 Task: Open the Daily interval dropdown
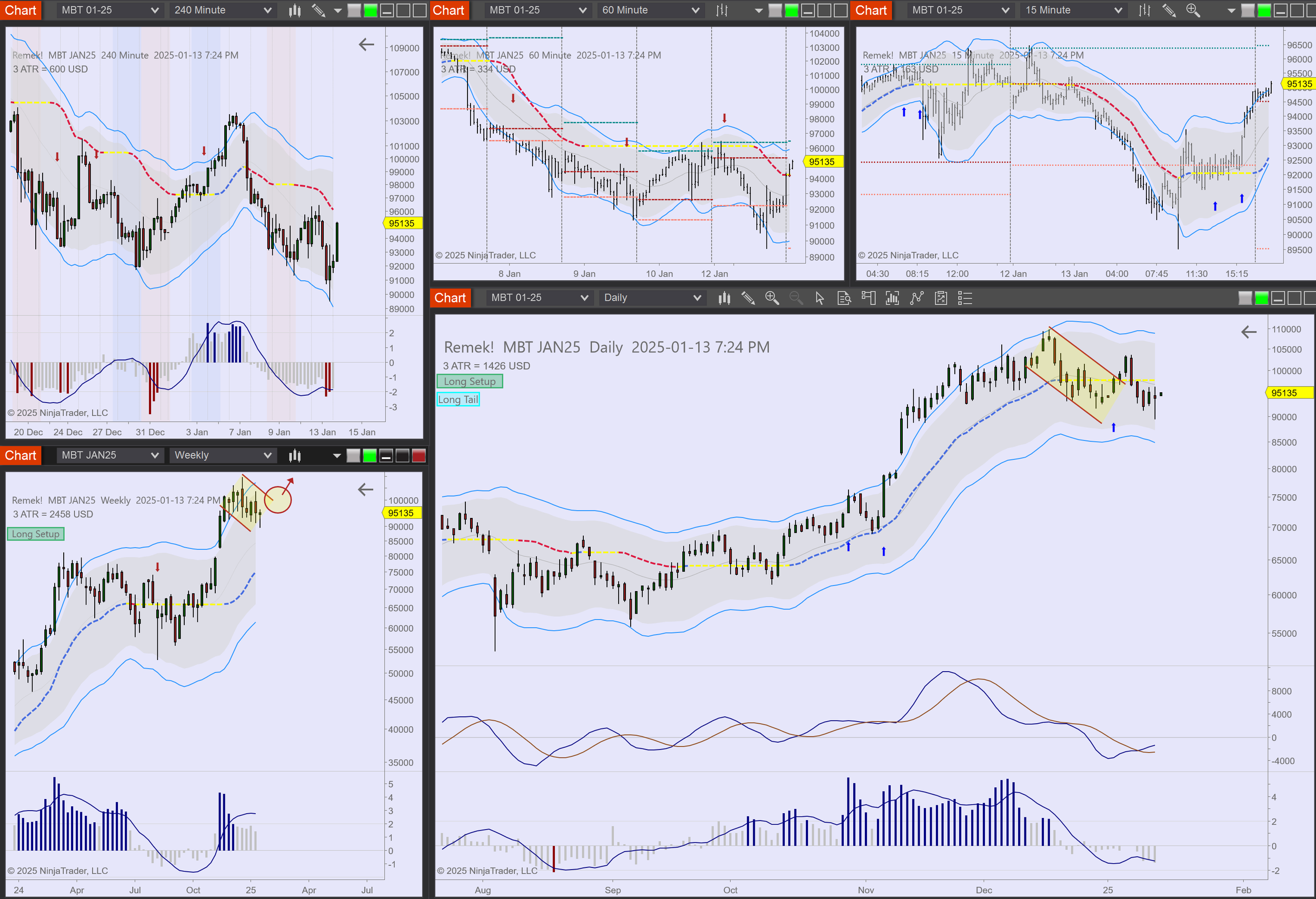pos(652,298)
